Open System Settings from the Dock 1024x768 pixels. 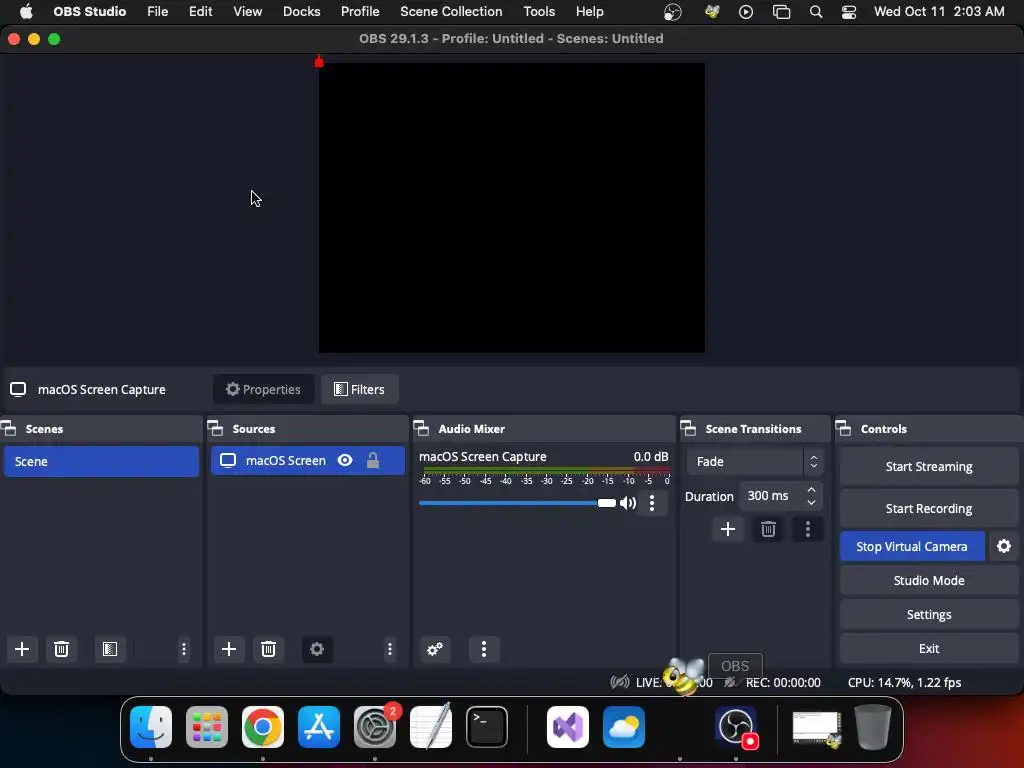(x=375, y=727)
